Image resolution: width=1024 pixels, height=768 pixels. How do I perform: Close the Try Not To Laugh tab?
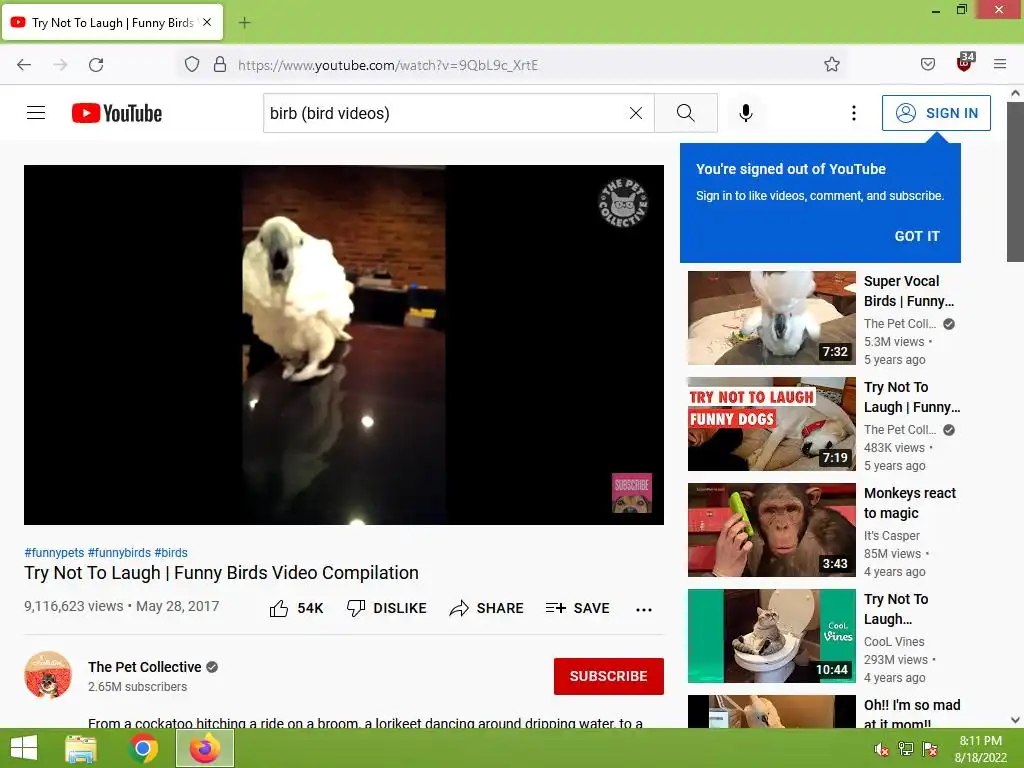[207, 22]
